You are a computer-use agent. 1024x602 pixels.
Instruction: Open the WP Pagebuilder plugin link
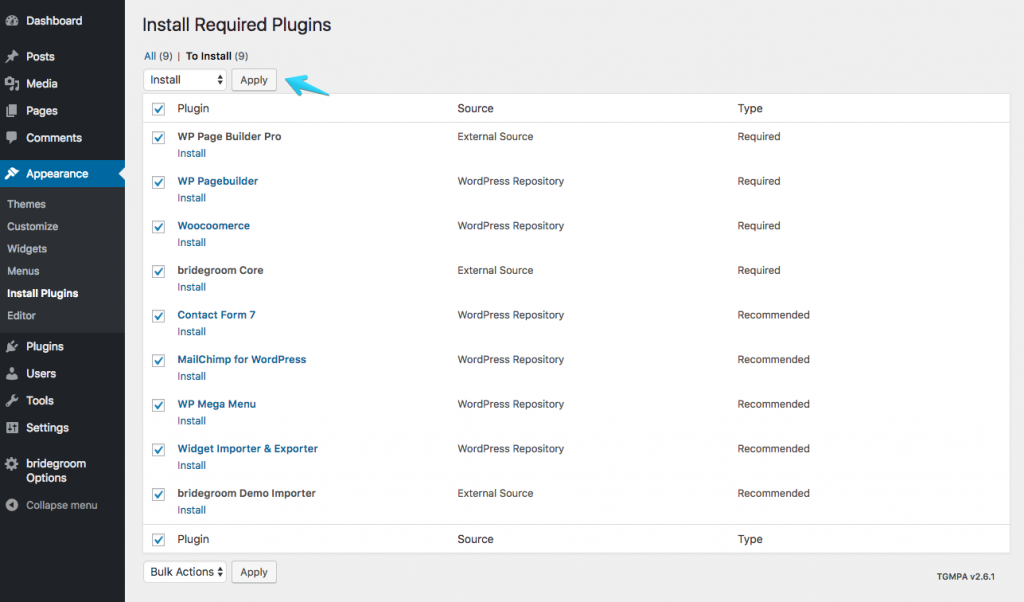point(217,181)
